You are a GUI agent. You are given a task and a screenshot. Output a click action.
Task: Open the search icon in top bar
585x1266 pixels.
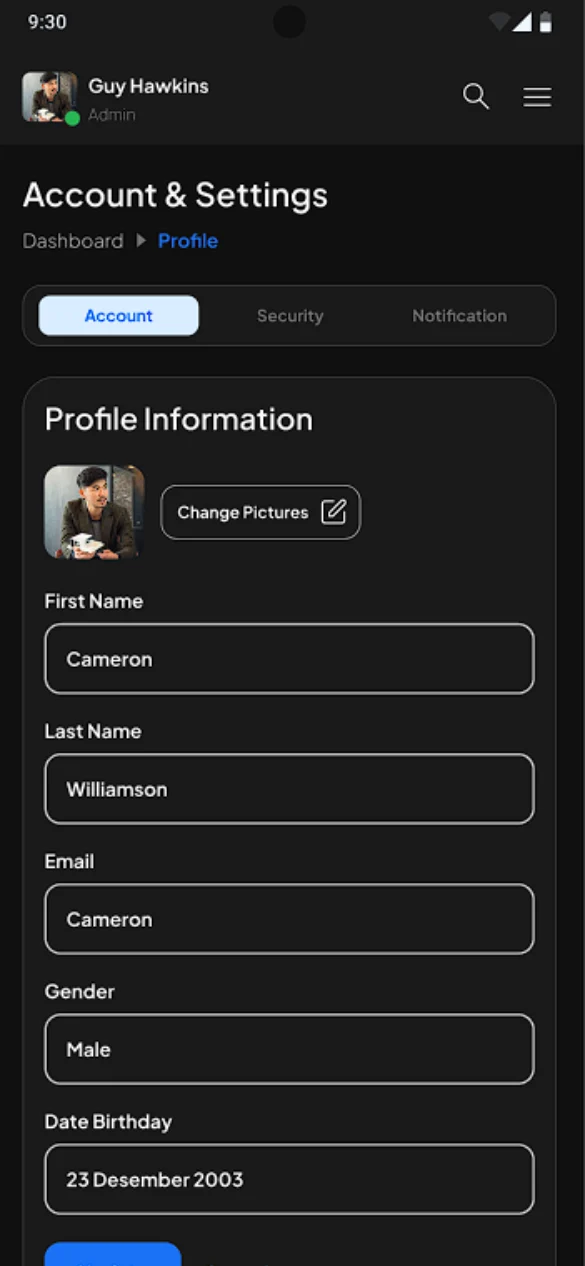pos(475,97)
